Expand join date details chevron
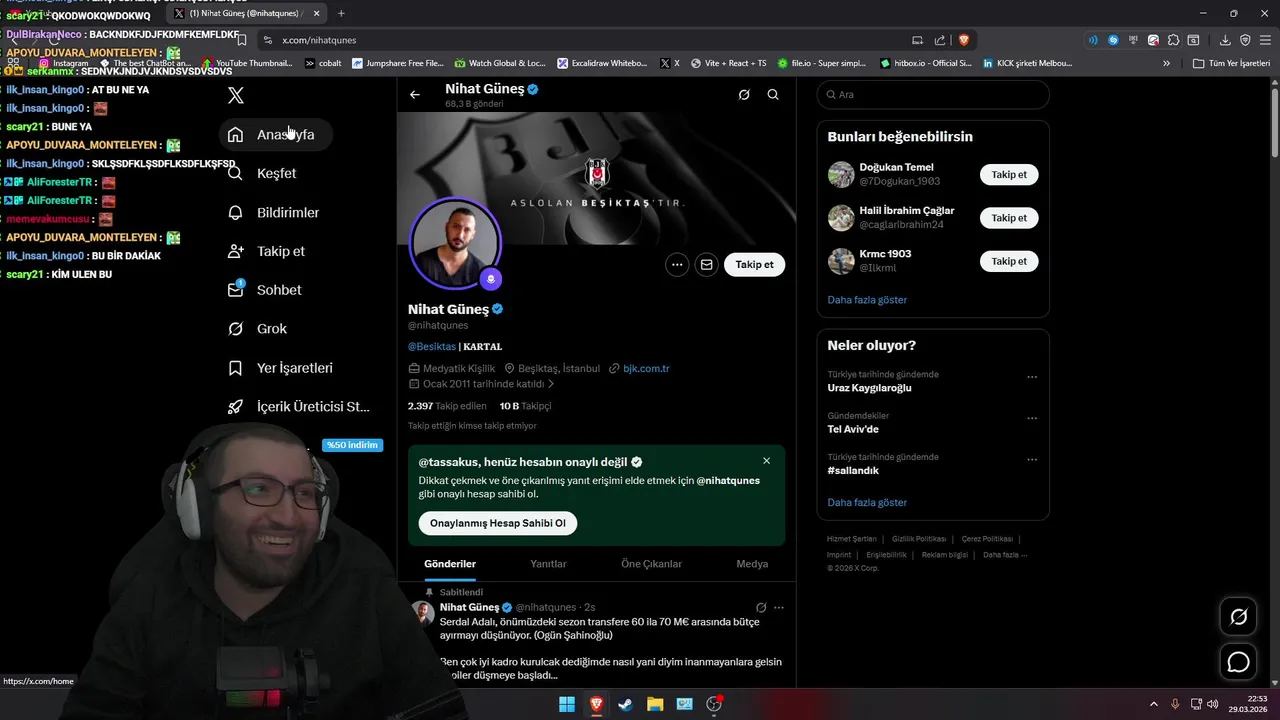Screen dimensions: 1280x720 point(551,384)
